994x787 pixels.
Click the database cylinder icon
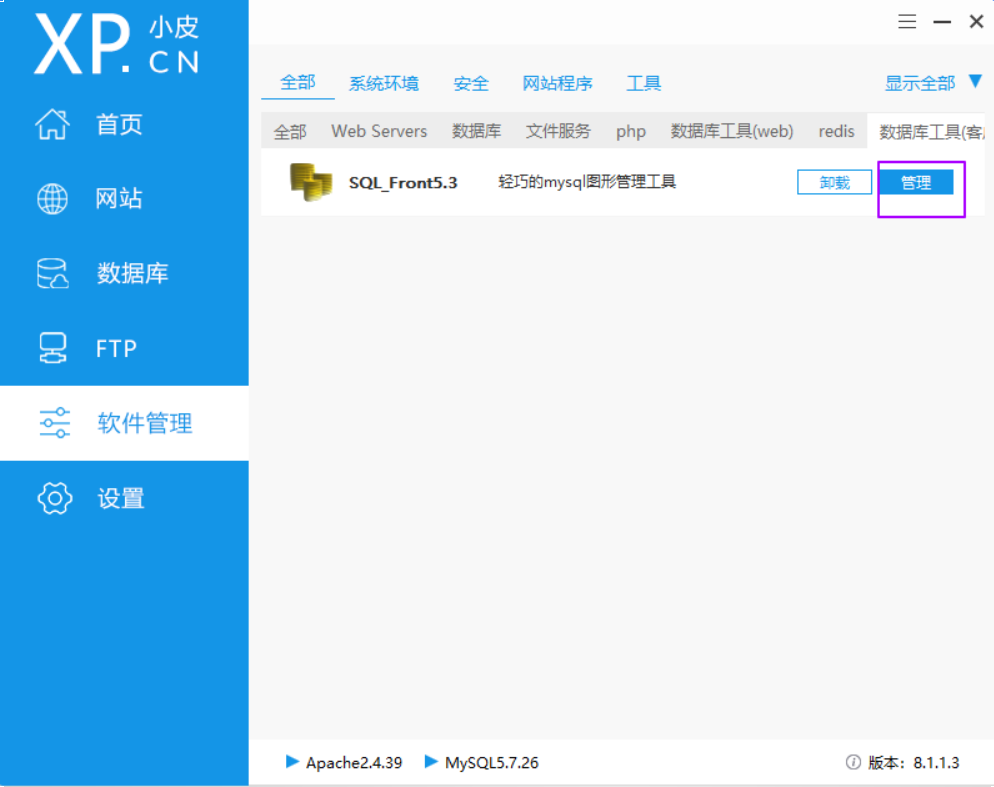53,273
